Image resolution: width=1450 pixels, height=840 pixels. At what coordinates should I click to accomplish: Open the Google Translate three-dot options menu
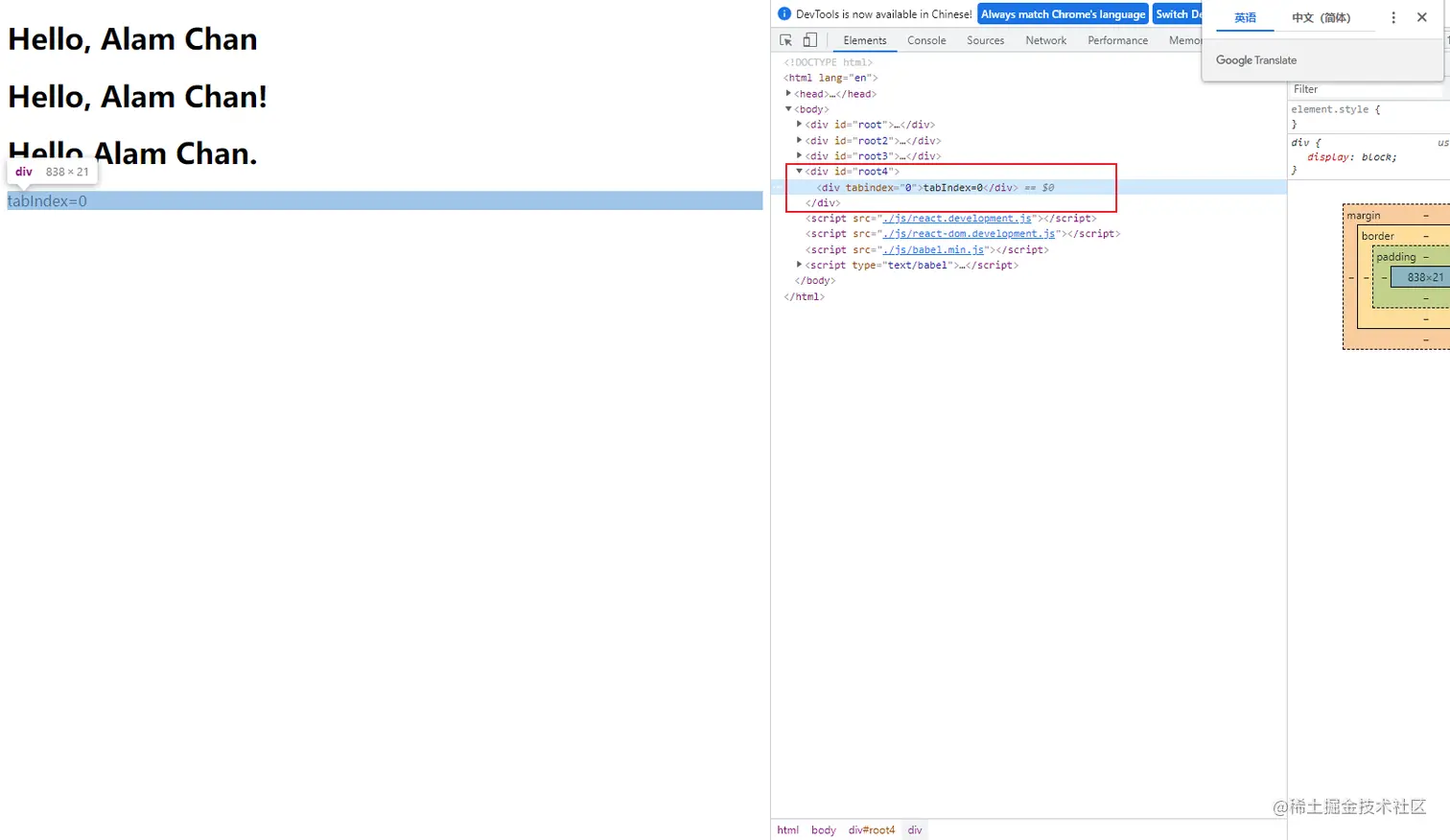(1393, 17)
